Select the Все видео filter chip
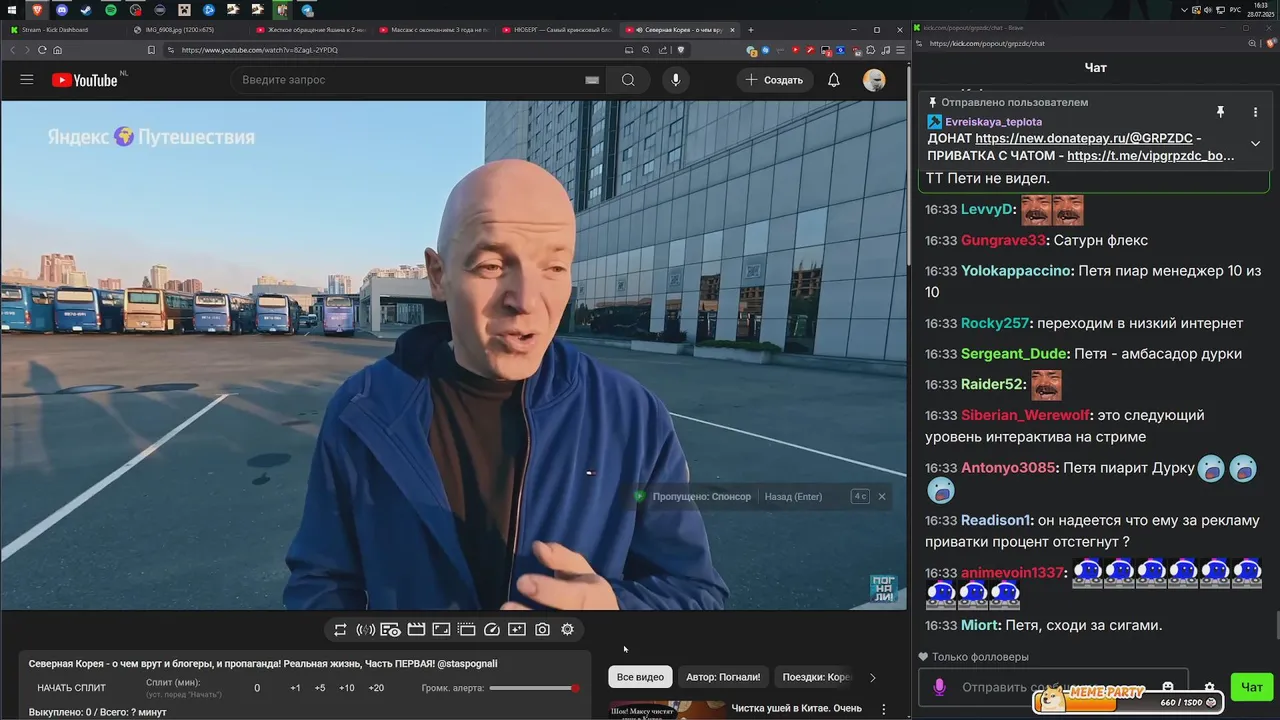The height and width of the screenshot is (720, 1280). click(640, 677)
